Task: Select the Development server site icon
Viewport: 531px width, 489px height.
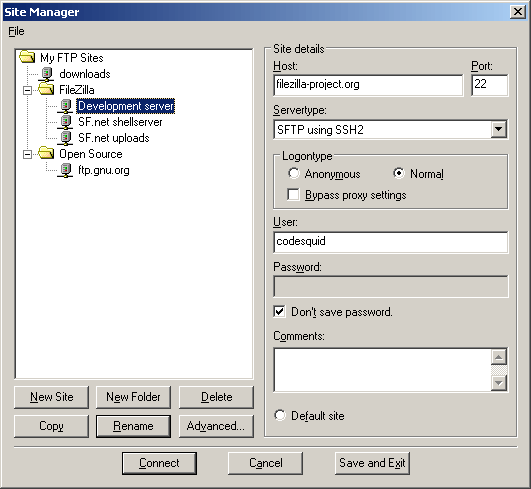Action: point(65,106)
